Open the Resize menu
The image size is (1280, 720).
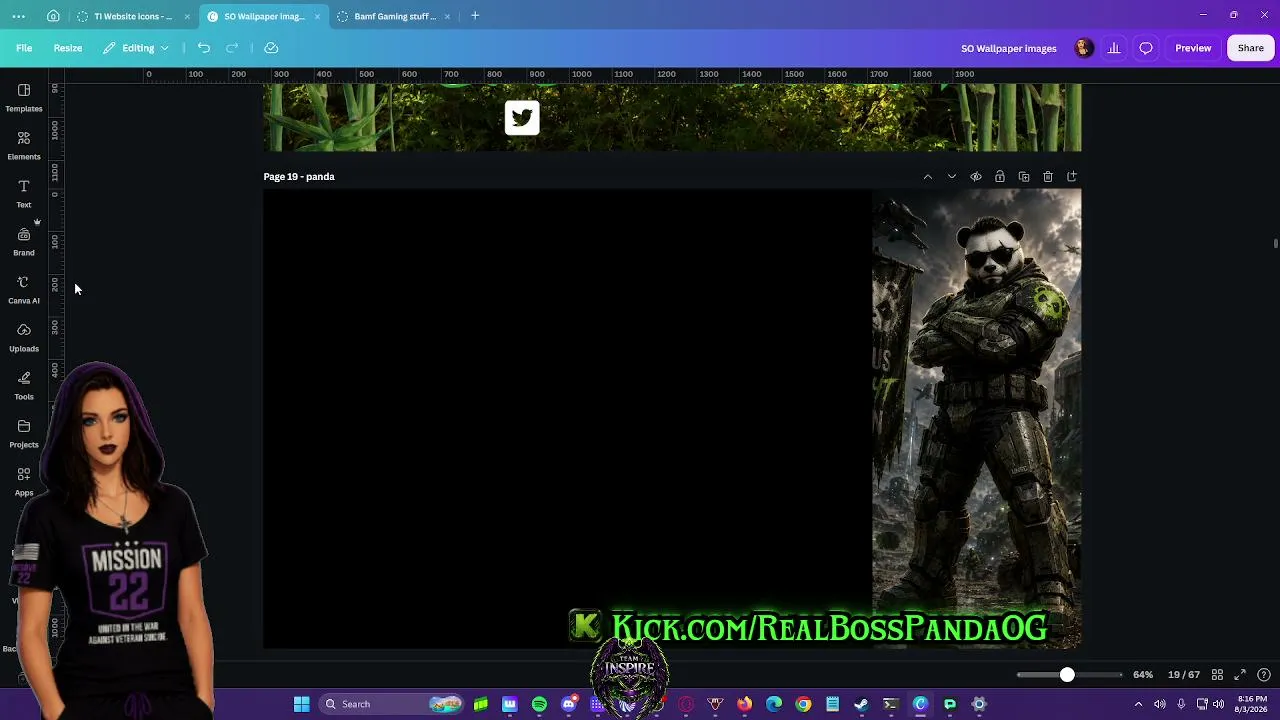68,48
